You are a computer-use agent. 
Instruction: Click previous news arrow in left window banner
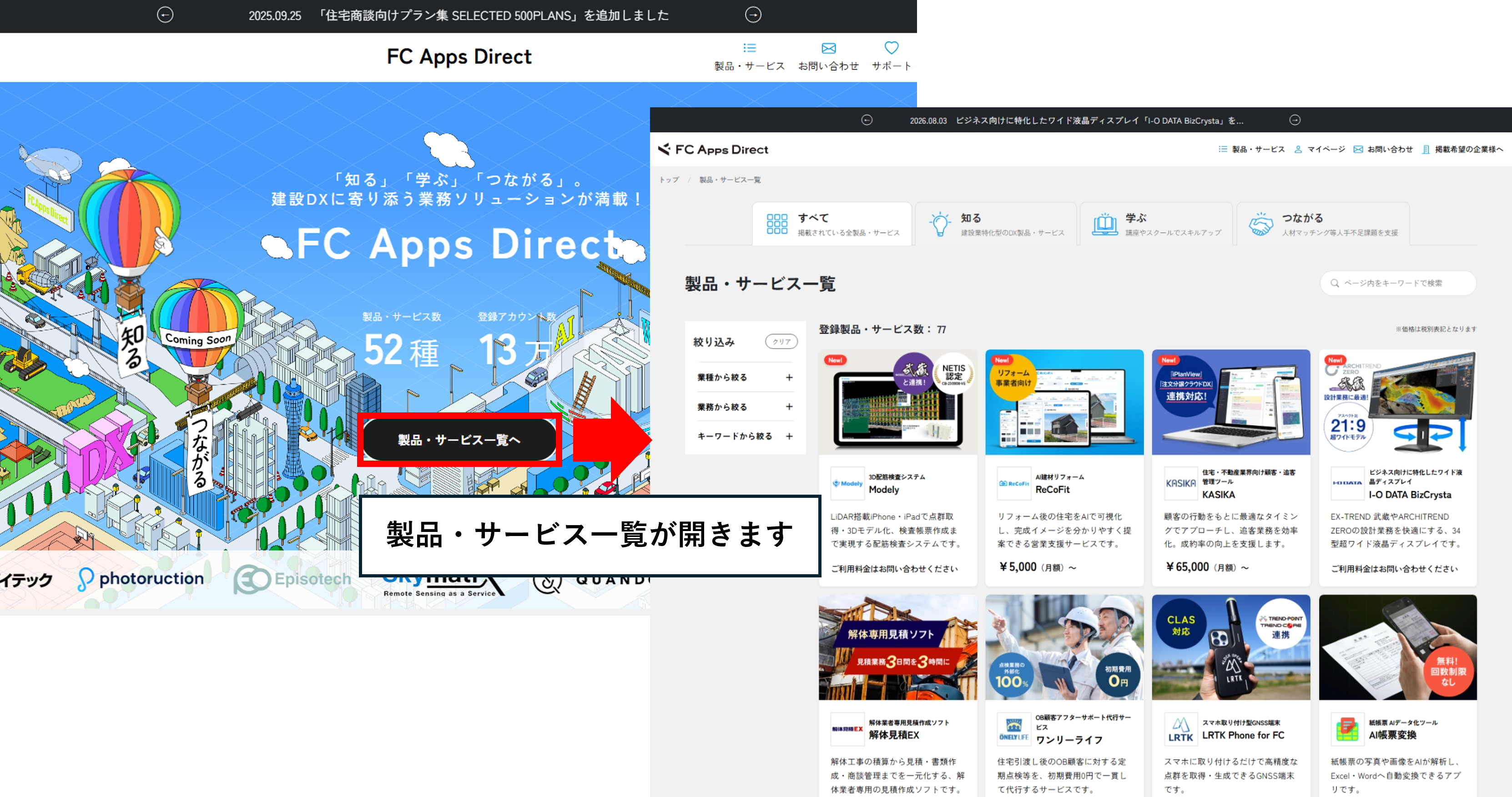click(165, 15)
